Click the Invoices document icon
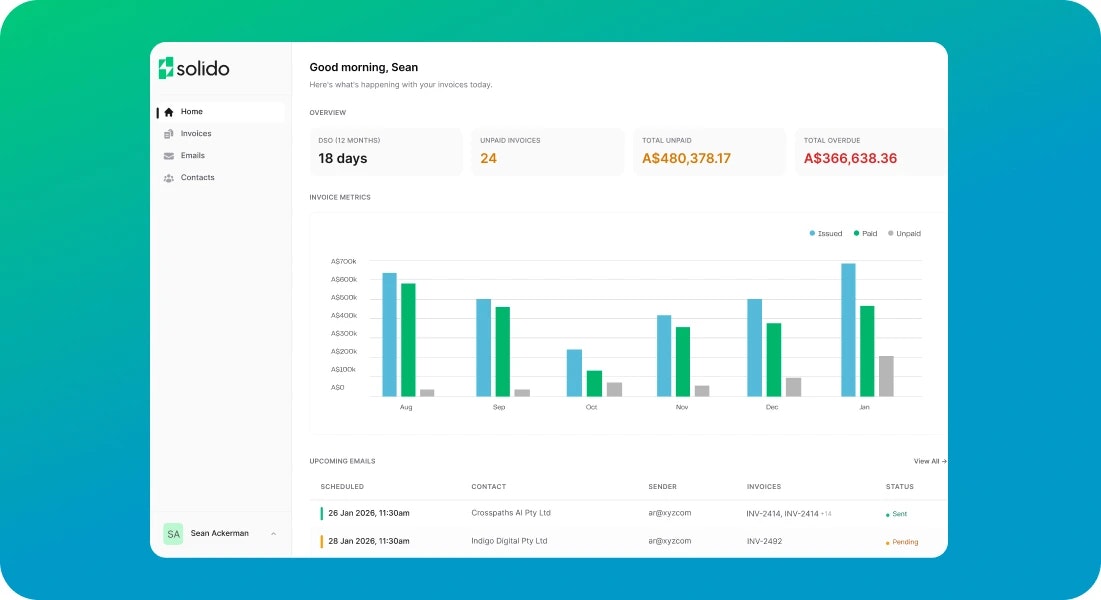The image size is (1101, 600). click(x=170, y=133)
